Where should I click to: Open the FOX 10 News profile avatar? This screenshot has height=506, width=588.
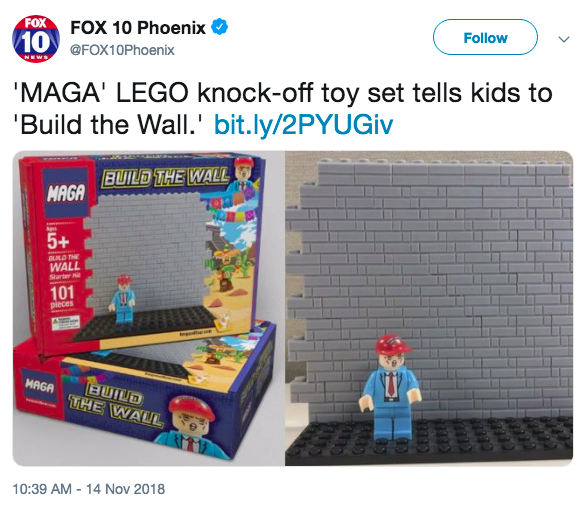36,39
